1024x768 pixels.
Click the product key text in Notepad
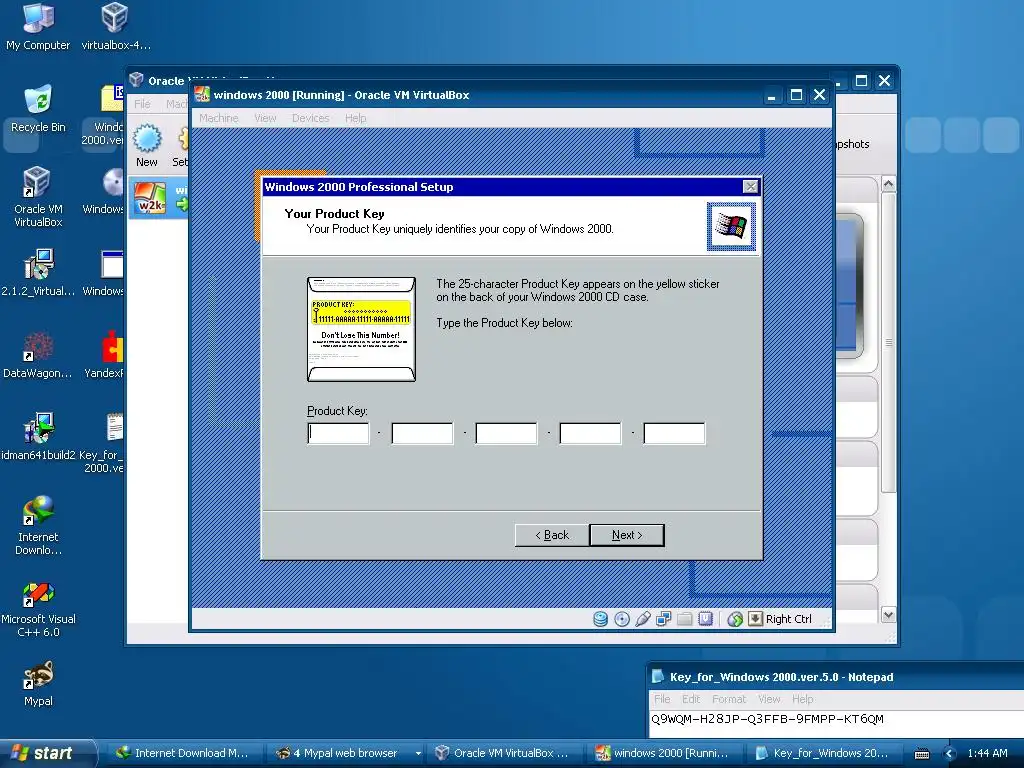point(767,719)
